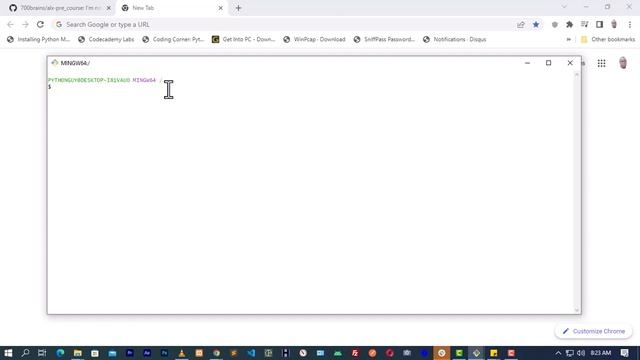Close the MINGW64 terminal window
This screenshot has height=360, width=640.
coord(570,63)
